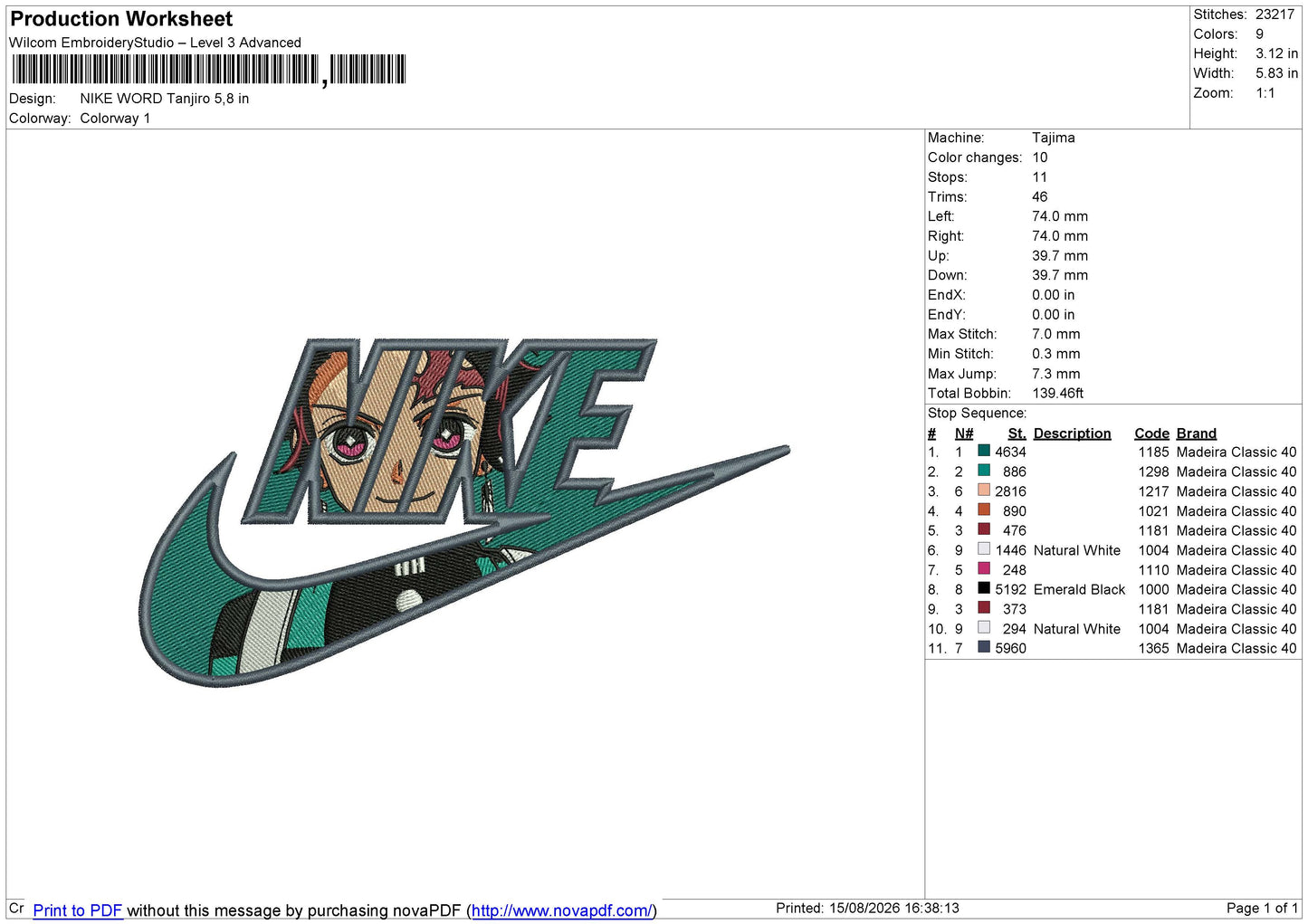Click the Max Jump value '7.3 mm'

pos(1056,374)
